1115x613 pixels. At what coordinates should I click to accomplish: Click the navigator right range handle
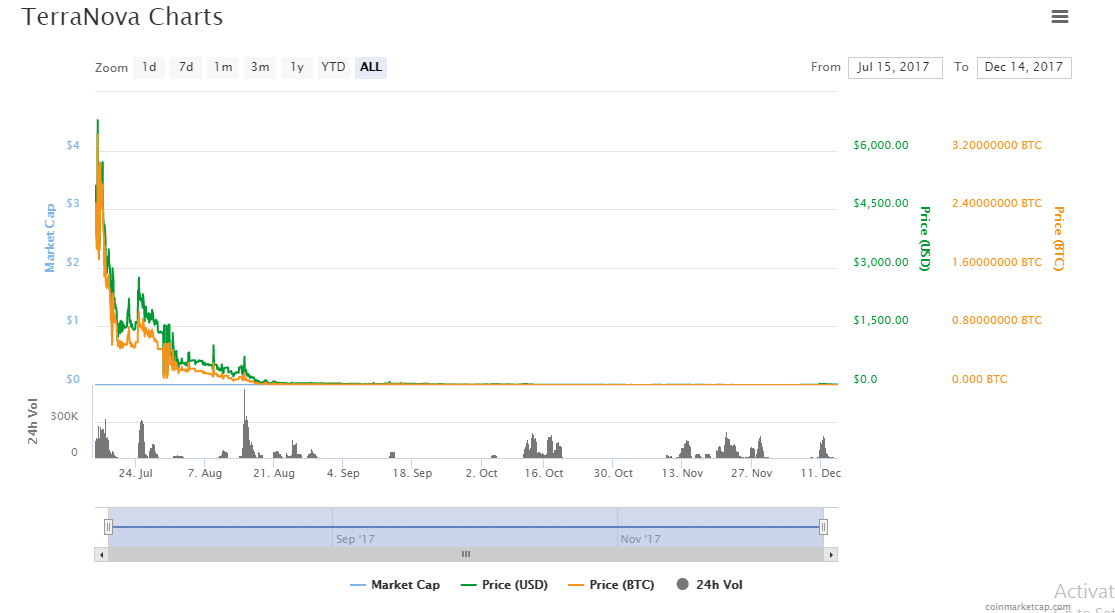pyautogui.click(x=823, y=527)
